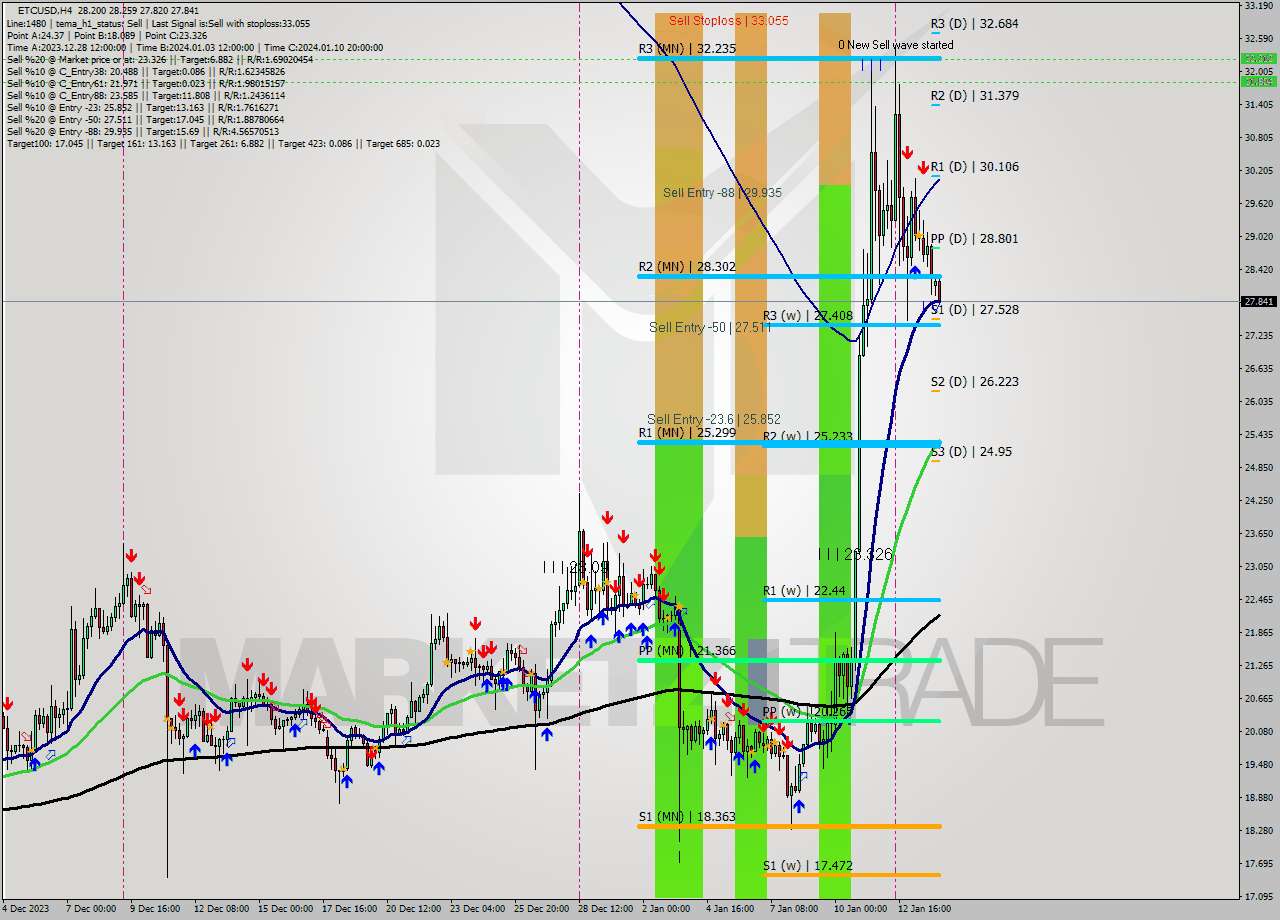Viewport: 1280px width, 920px height.
Task: Click the 17.095 value on price axis
Action: pyautogui.click(x=1258, y=896)
